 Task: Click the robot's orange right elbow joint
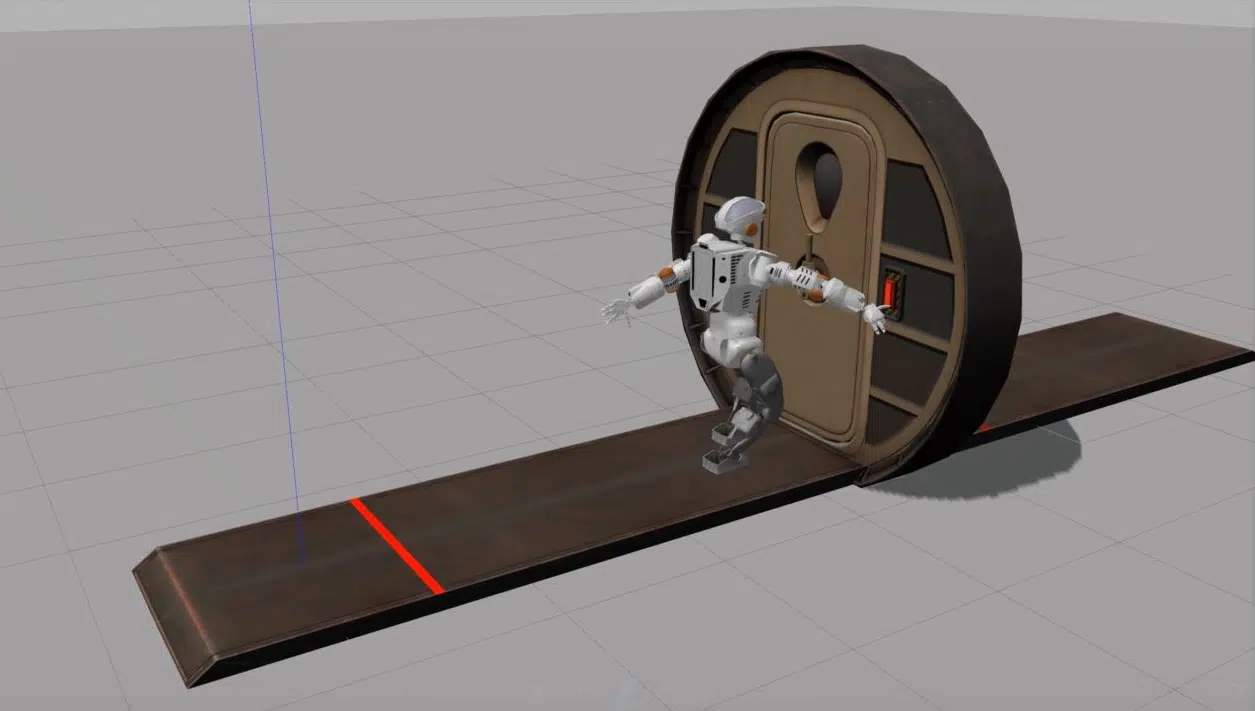(816, 294)
